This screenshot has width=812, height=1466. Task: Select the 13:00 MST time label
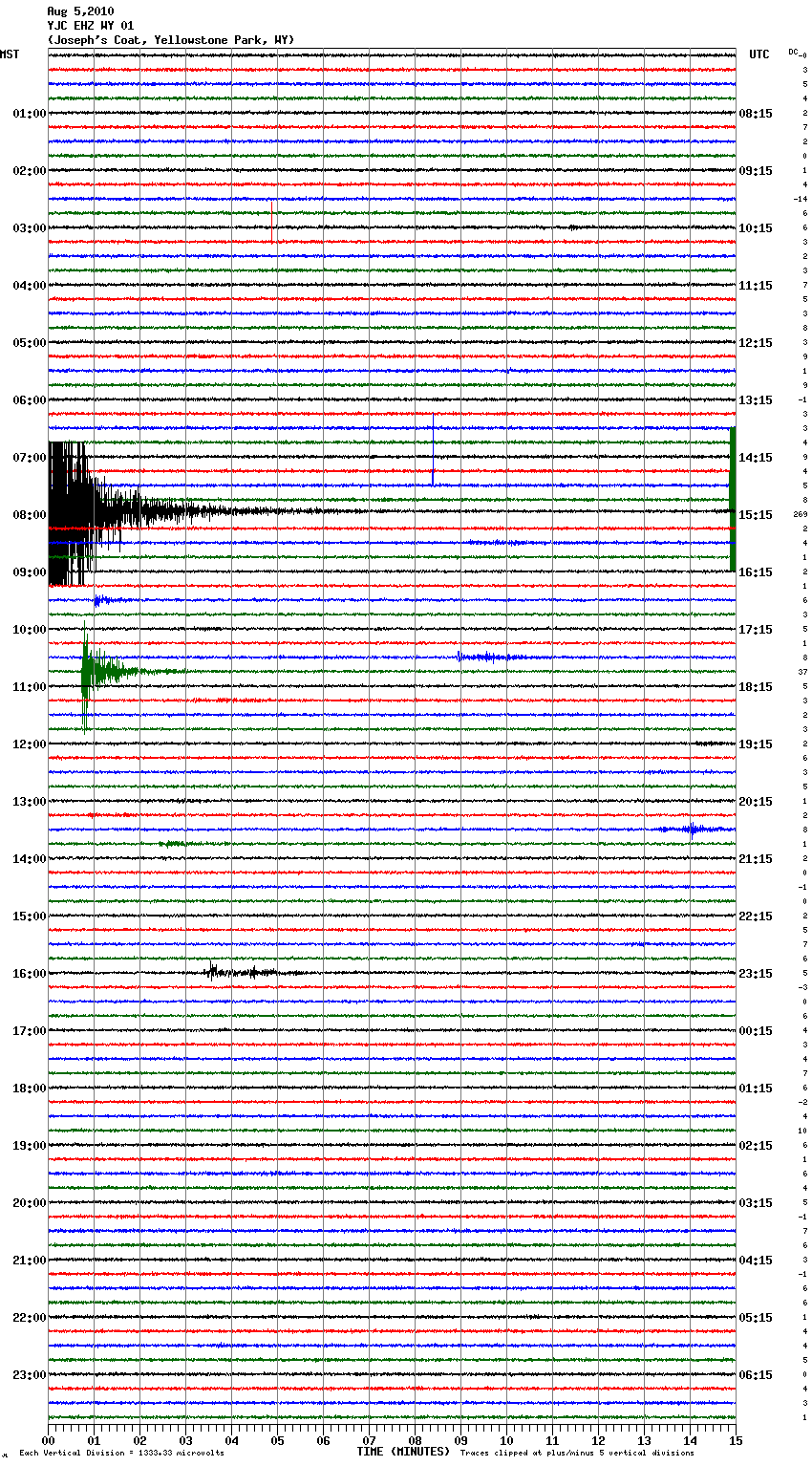[x=30, y=802]
